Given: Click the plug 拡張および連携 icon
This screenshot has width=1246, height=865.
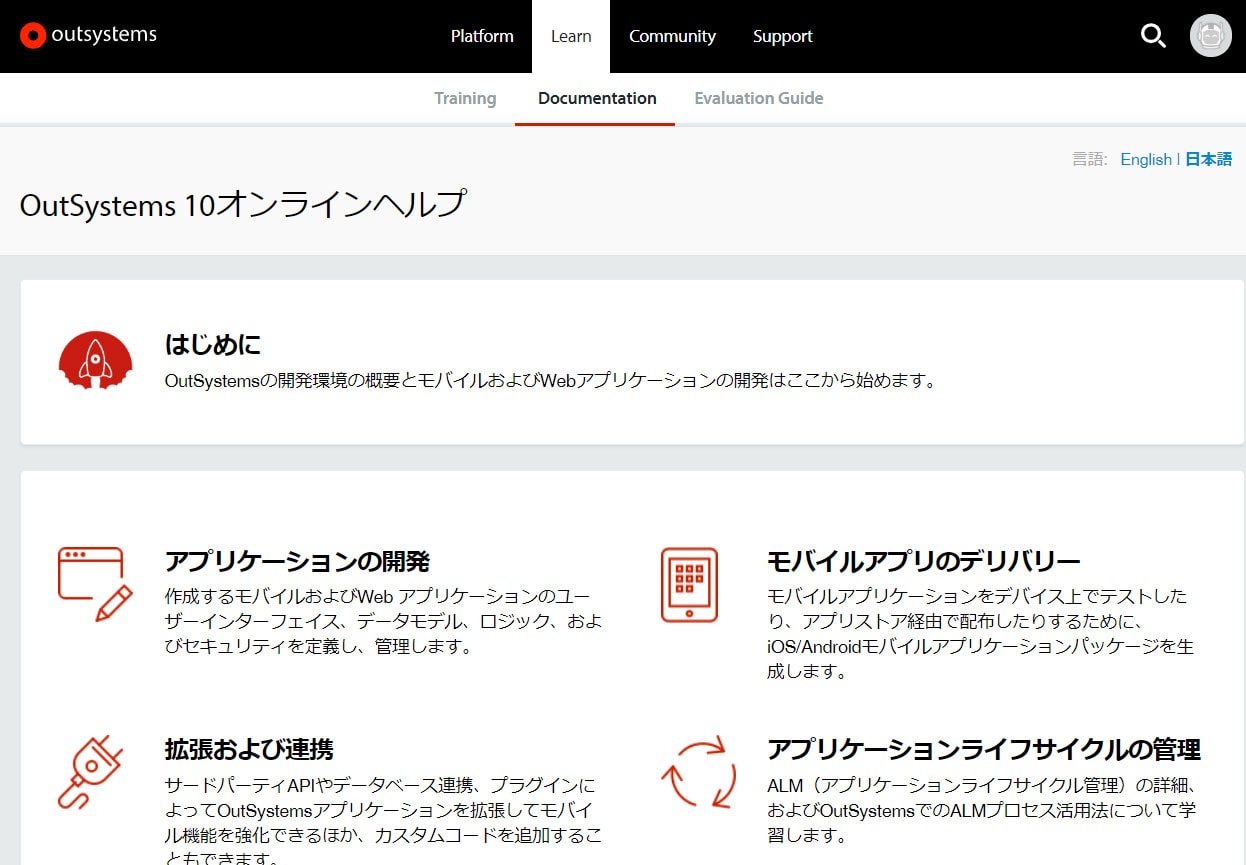Looking at the screenshot, I should click(x=90, y=772).
